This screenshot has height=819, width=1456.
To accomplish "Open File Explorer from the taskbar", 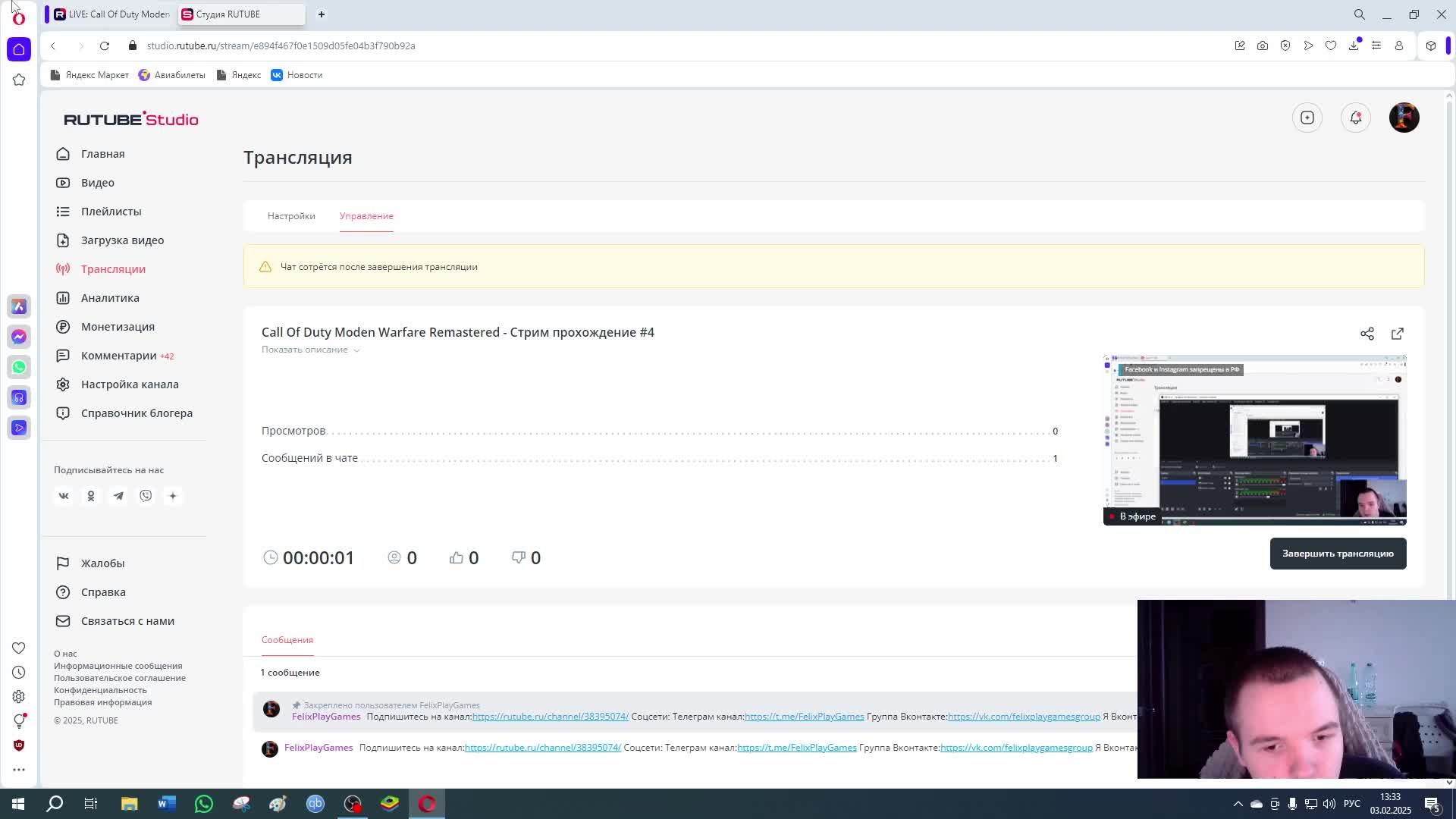I will click(129, 804).
